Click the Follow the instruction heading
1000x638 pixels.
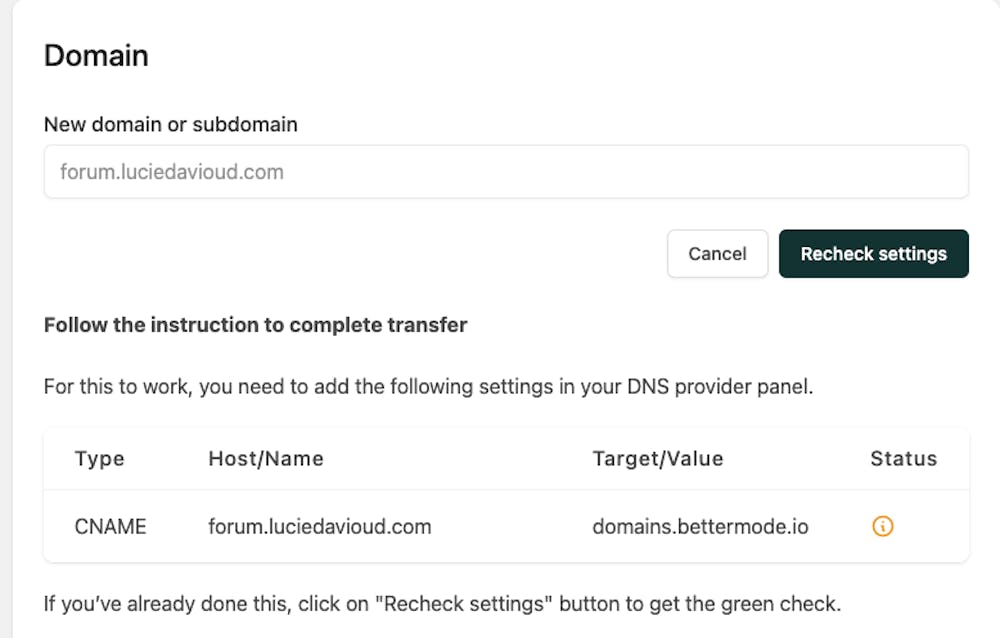256,325
